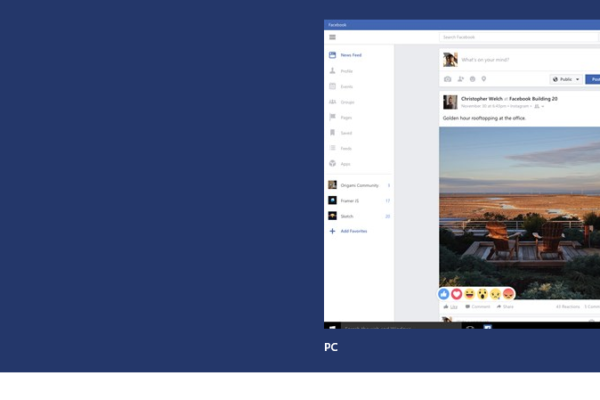Click the Facebook taskbar icon
Screen dimensions: 600x400
coord(488,327)
